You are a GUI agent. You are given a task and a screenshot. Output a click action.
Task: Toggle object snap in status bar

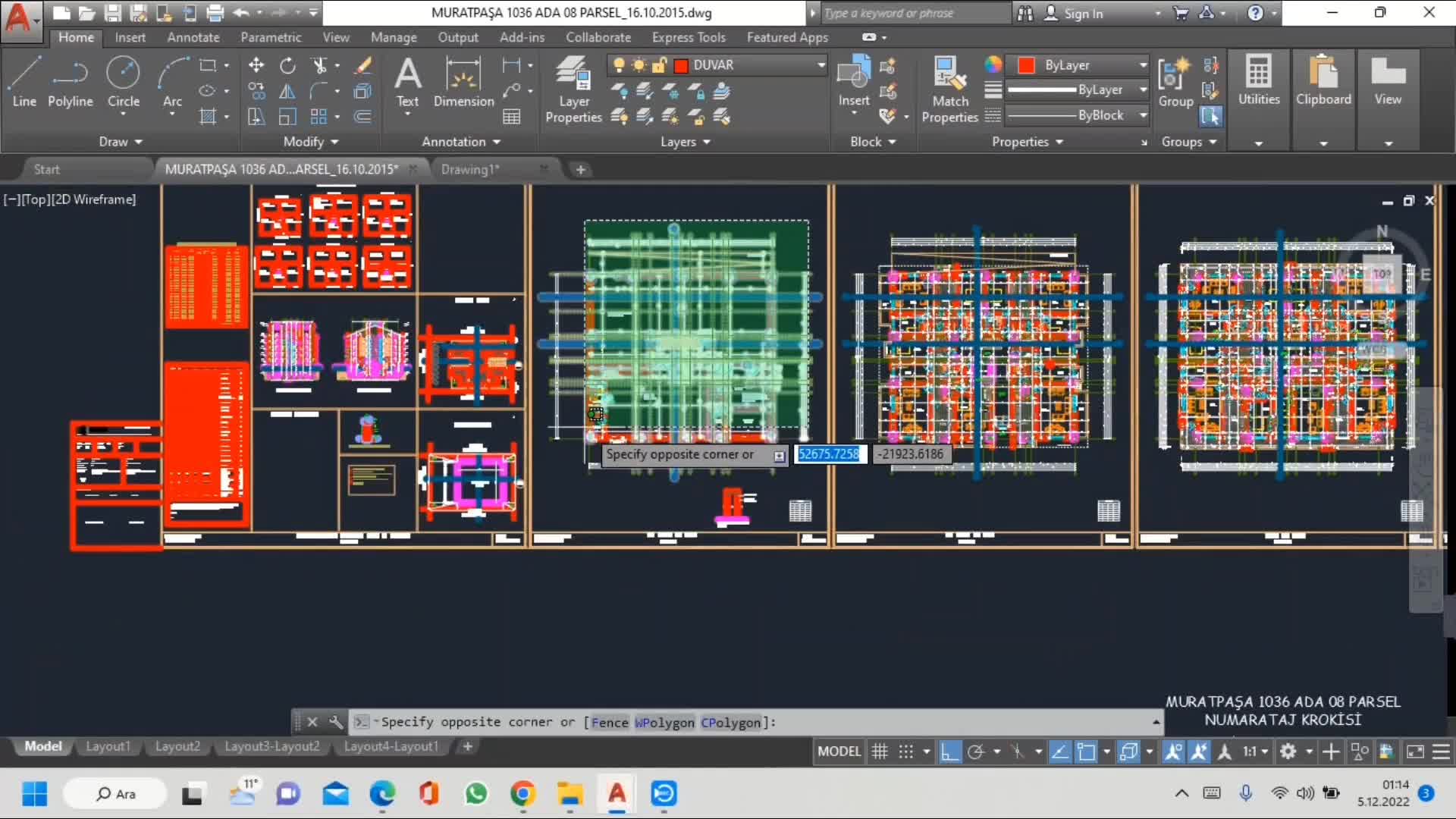pyautogui.click(x=1087, y=752)
